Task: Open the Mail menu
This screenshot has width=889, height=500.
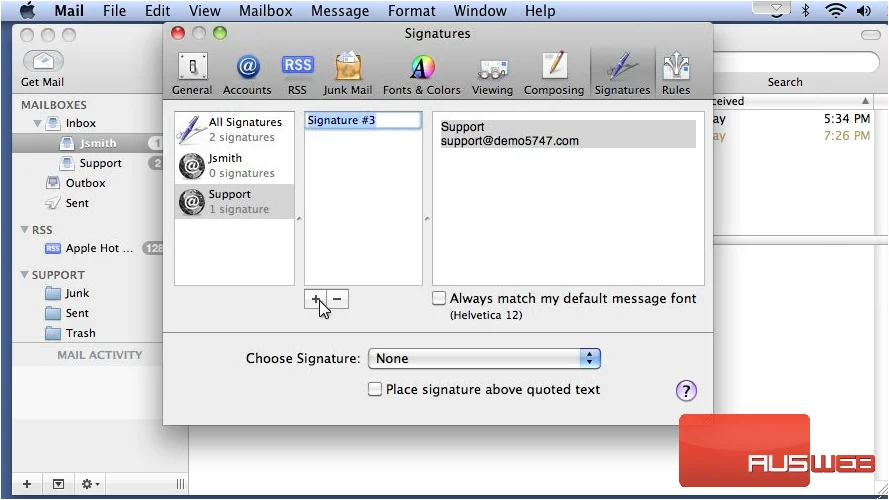Action: (69, 10)
